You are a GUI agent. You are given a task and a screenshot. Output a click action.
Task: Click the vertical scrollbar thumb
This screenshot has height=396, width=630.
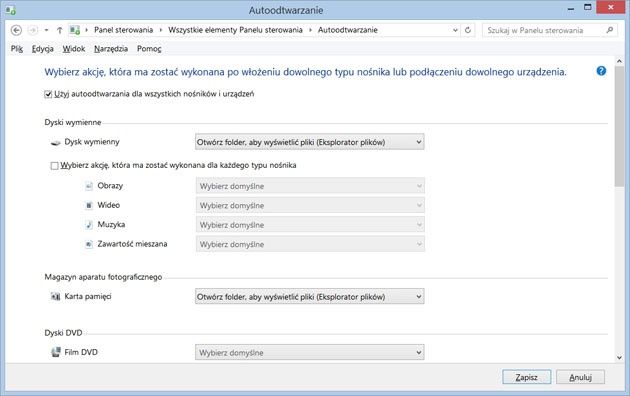(619, 127)
